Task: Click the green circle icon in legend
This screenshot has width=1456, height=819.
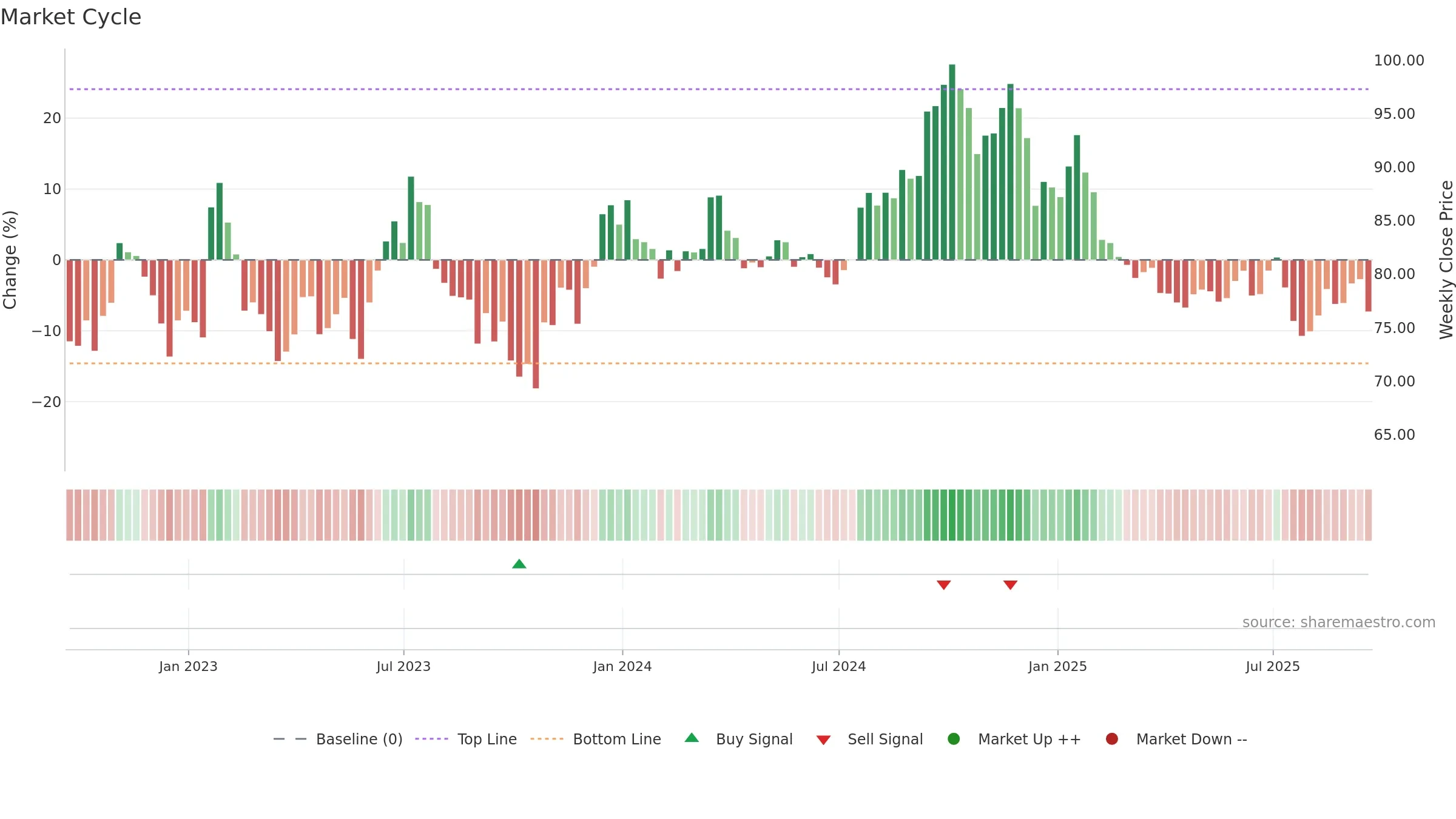Action: point(954,739)
